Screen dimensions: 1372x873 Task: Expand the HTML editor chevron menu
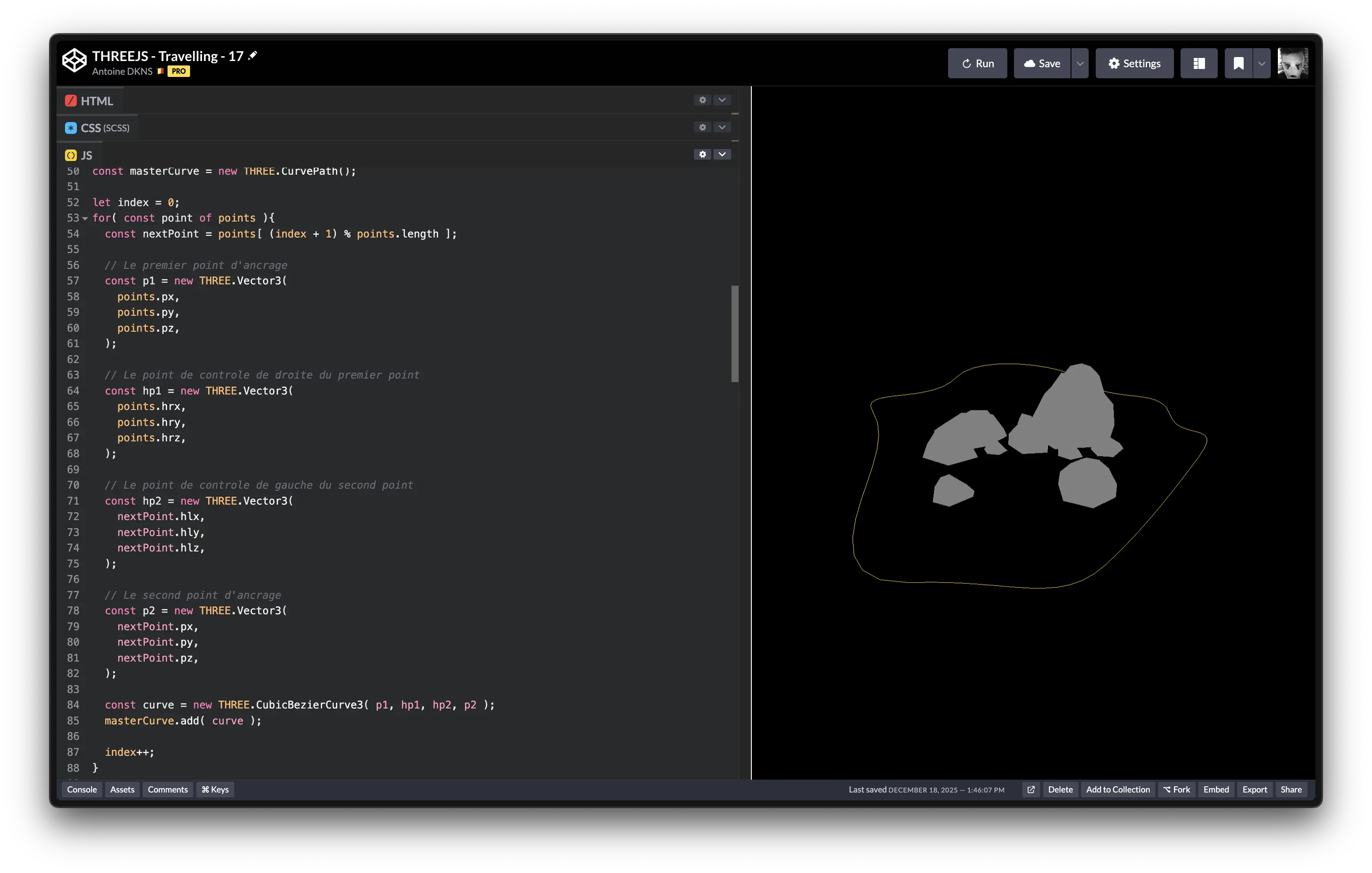722,100
